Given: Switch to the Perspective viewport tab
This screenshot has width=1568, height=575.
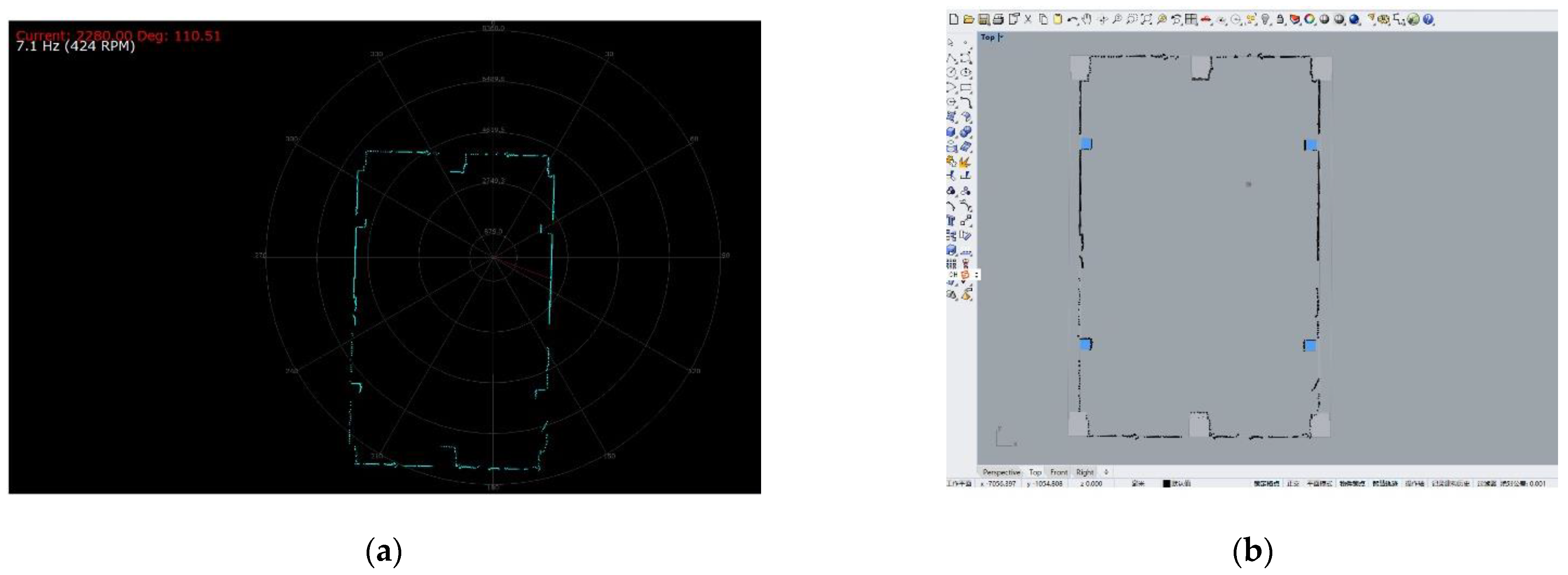Looking at the screenshot, I should 1001,472.
